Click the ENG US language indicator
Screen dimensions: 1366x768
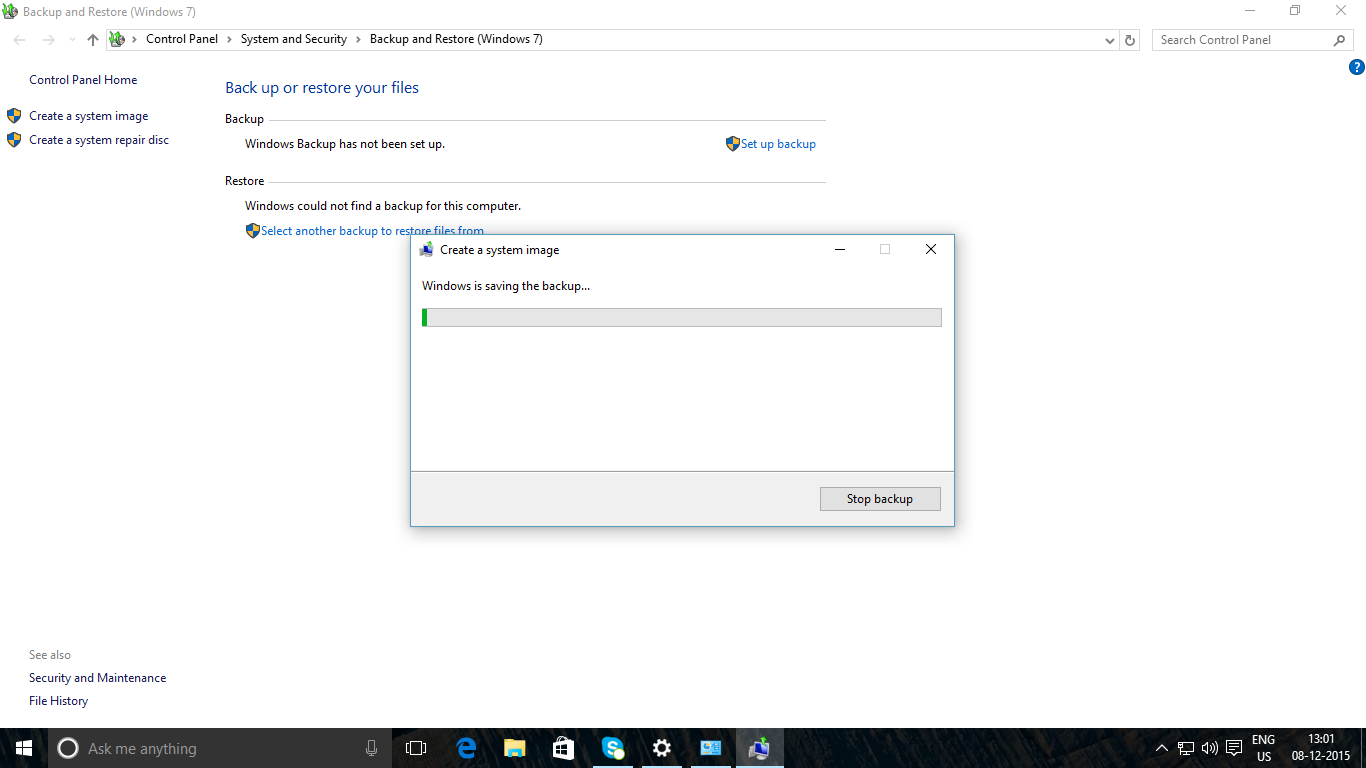click(x=1264, y=748)
